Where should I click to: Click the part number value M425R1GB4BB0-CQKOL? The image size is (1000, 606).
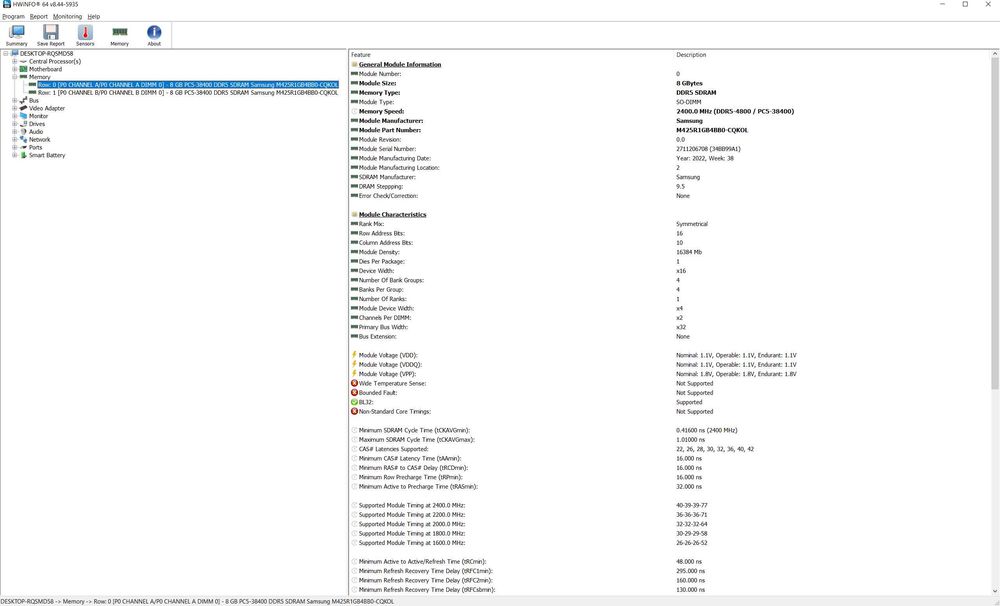click(712, 130)
